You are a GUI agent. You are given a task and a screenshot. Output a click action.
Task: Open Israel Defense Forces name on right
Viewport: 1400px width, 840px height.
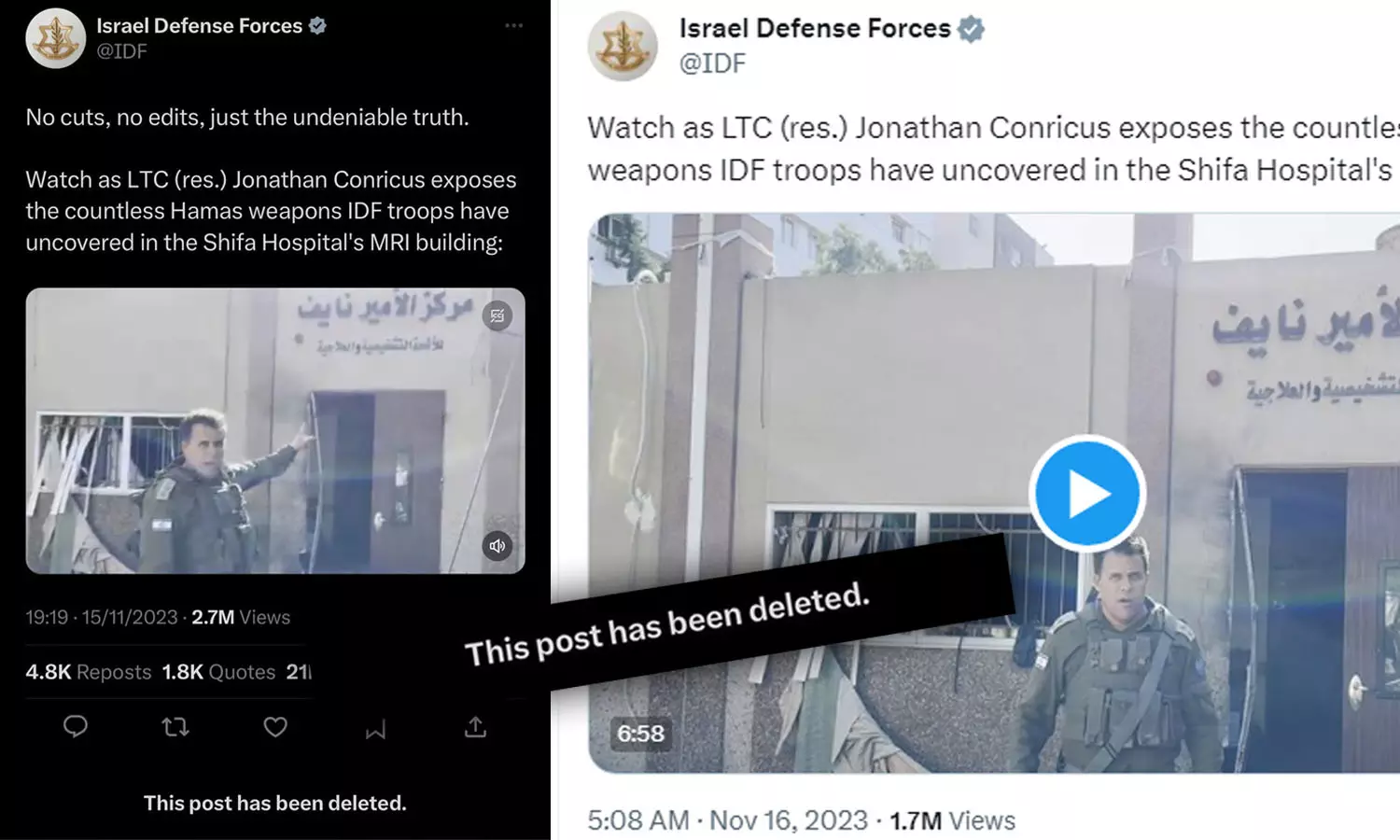point(815,29)
